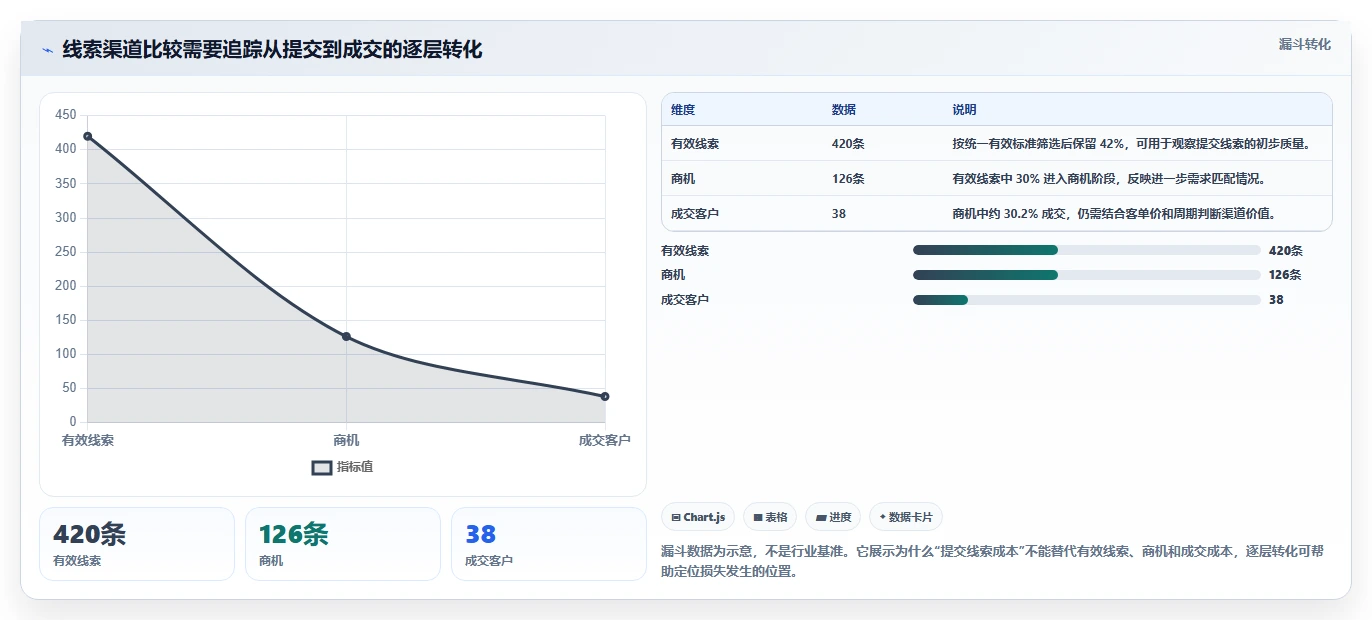Click the 维度 column header
Screen dimensions: 1372x620
coord(683,110)
